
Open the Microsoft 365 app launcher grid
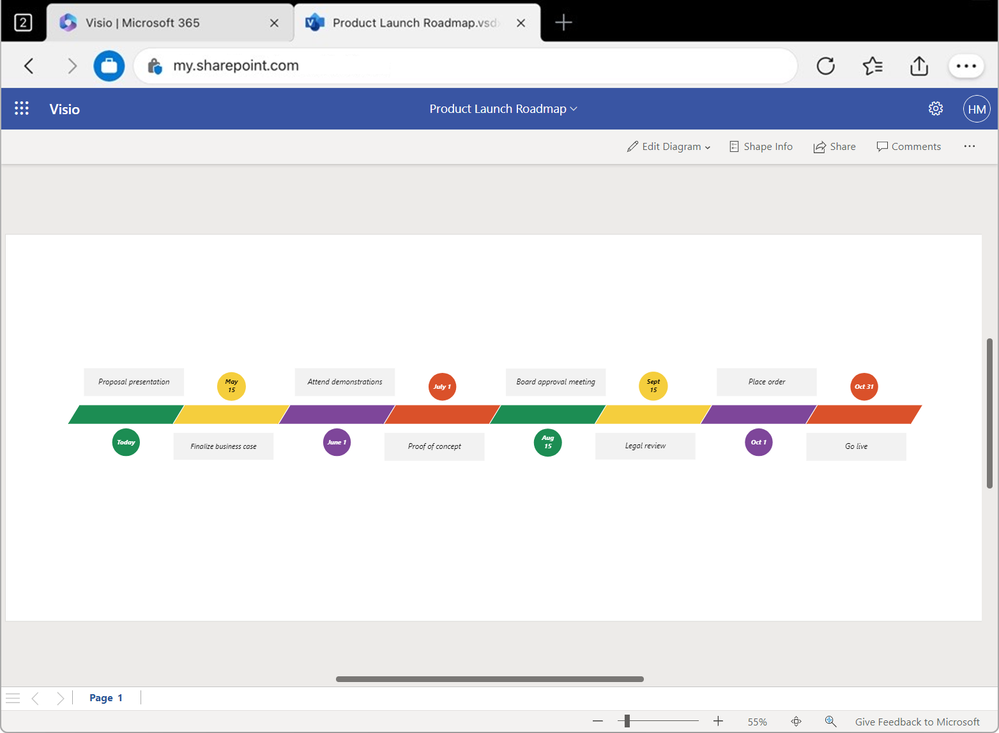21,108
